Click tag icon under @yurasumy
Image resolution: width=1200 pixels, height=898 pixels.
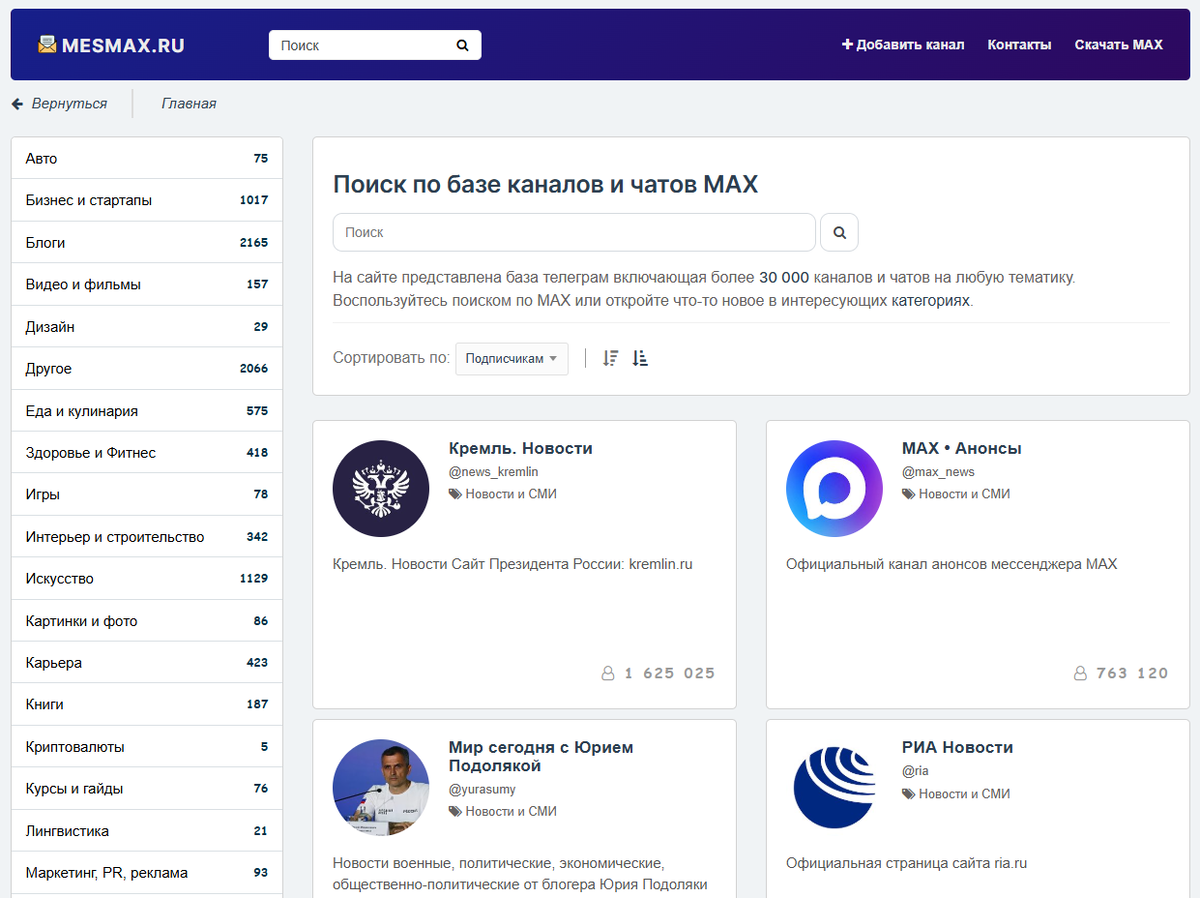455,812
